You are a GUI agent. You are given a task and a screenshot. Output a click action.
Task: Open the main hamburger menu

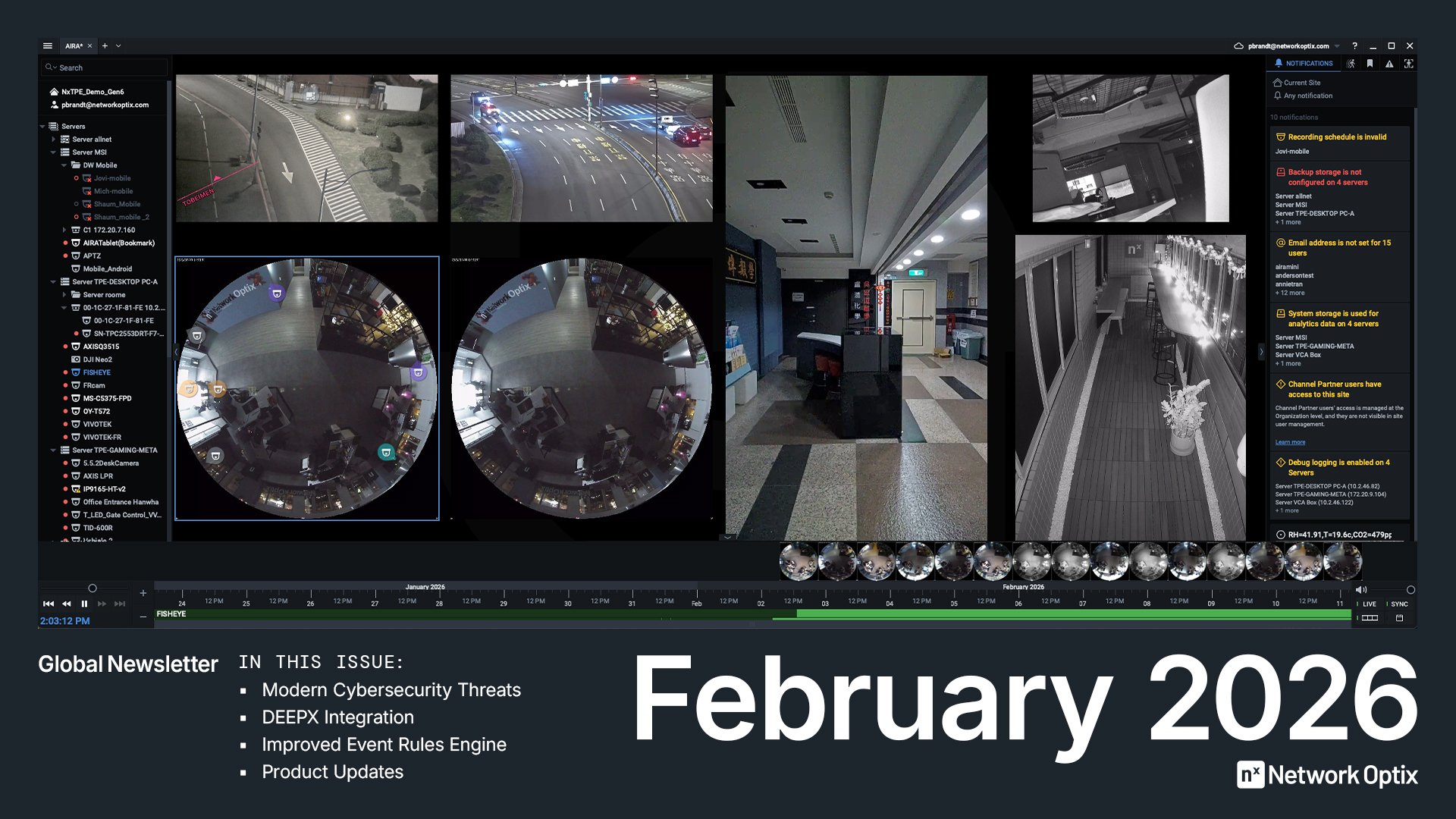point(47,45)
